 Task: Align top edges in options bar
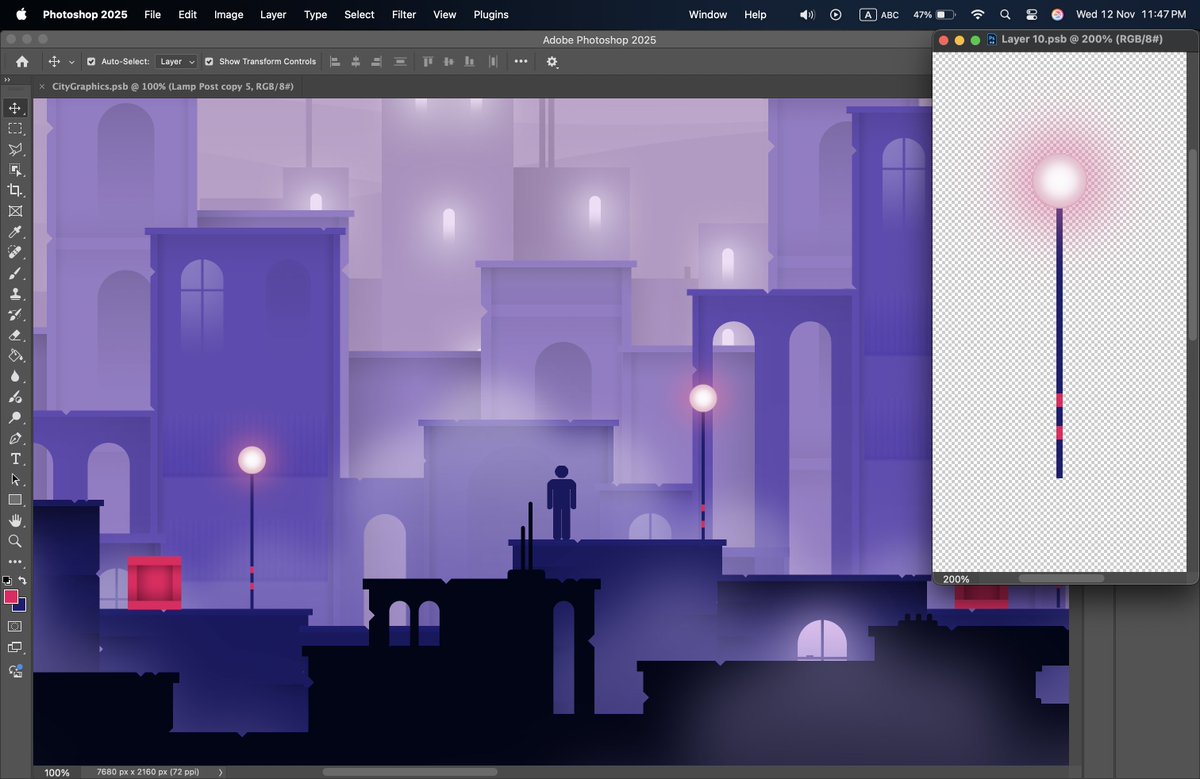(428, 61)
